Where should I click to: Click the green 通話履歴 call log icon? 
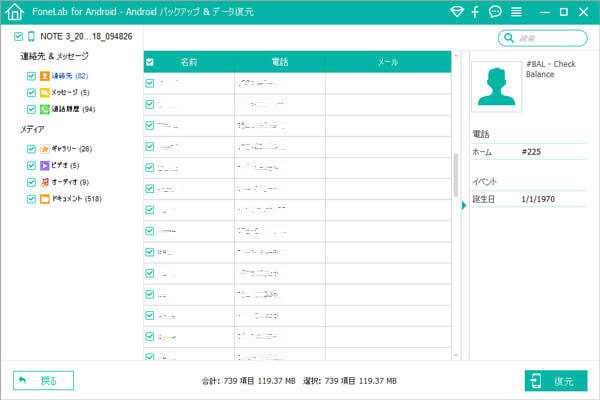click(x=45, y=108)
